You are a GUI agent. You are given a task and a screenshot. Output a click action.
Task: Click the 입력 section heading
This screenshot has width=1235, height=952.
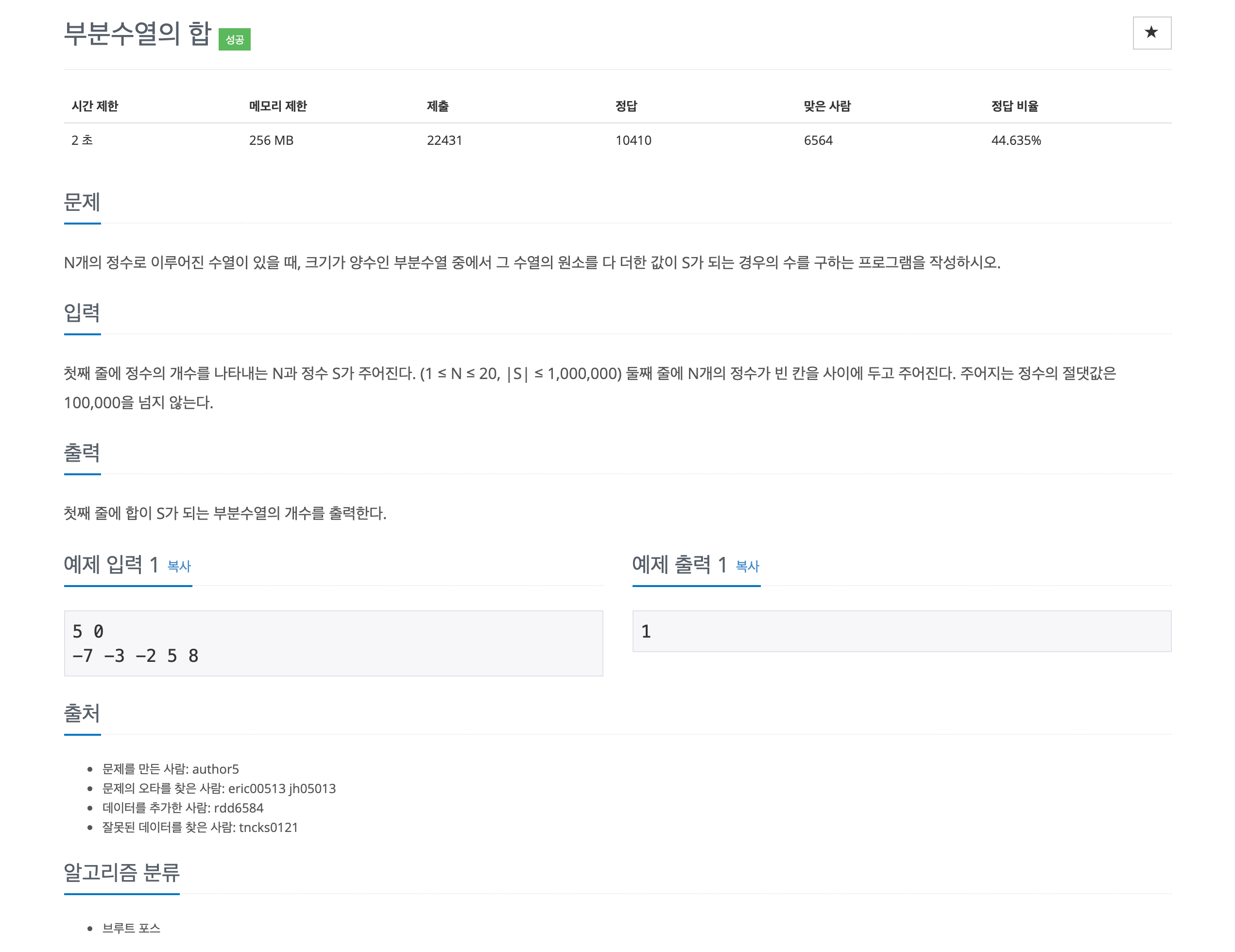[x=82, y=313]
